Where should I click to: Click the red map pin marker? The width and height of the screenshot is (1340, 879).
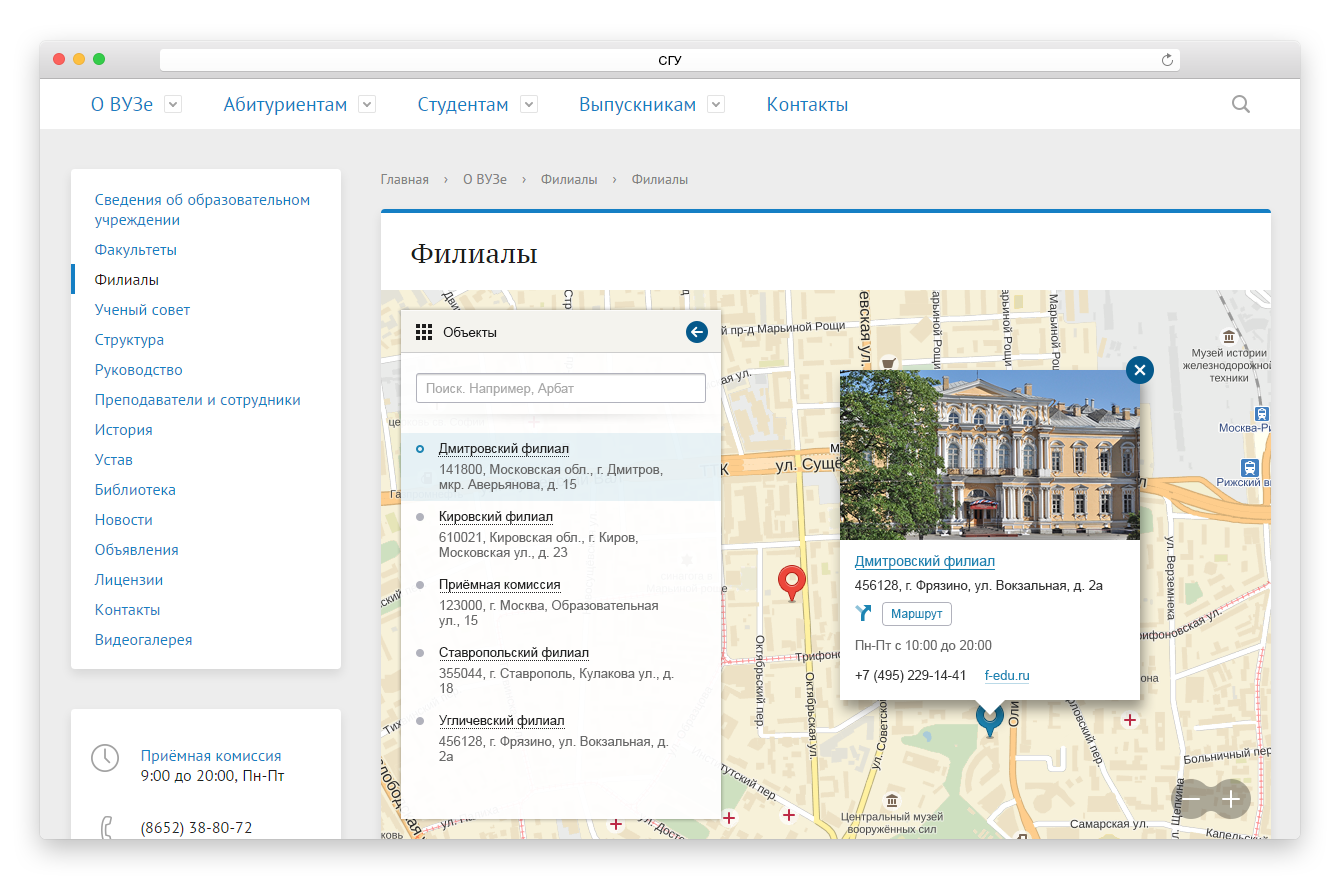coord(792,581)
